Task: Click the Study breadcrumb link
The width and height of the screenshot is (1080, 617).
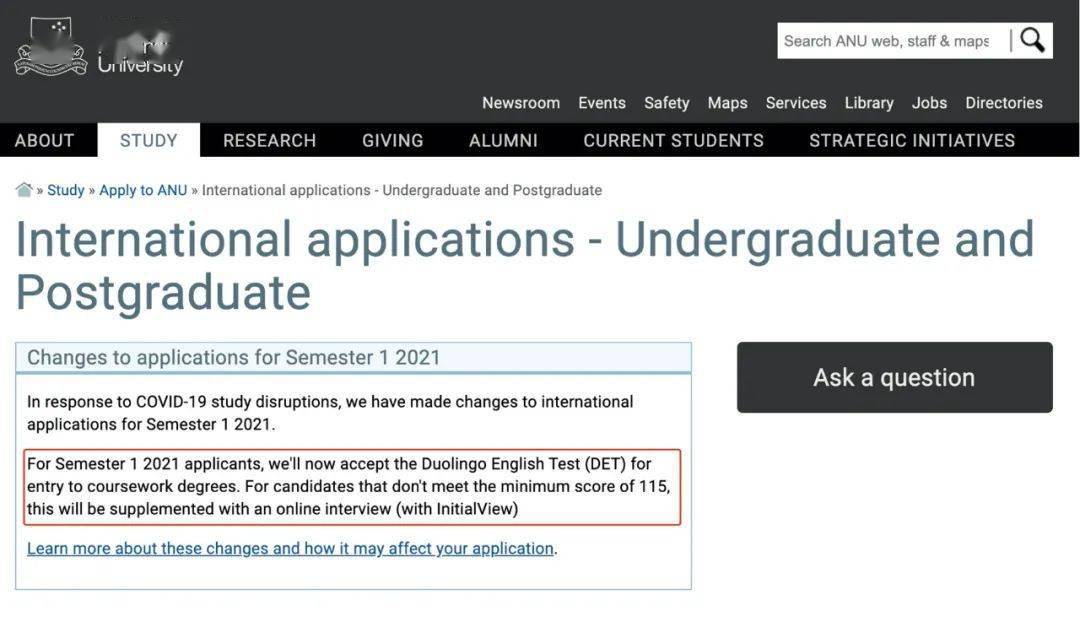Action: [x=65, y=190]
